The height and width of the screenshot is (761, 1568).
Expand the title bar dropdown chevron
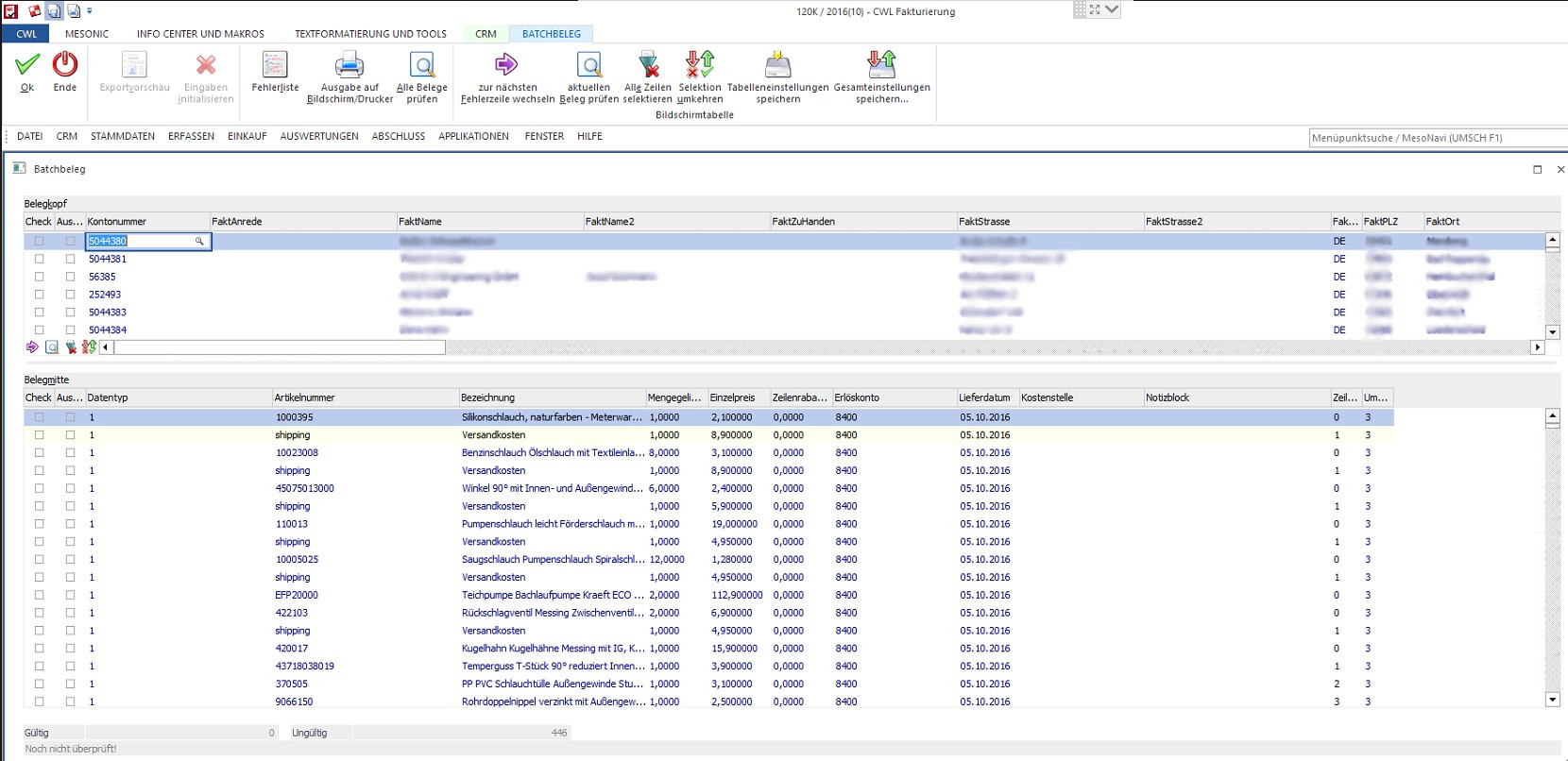tap(1112, 9)
